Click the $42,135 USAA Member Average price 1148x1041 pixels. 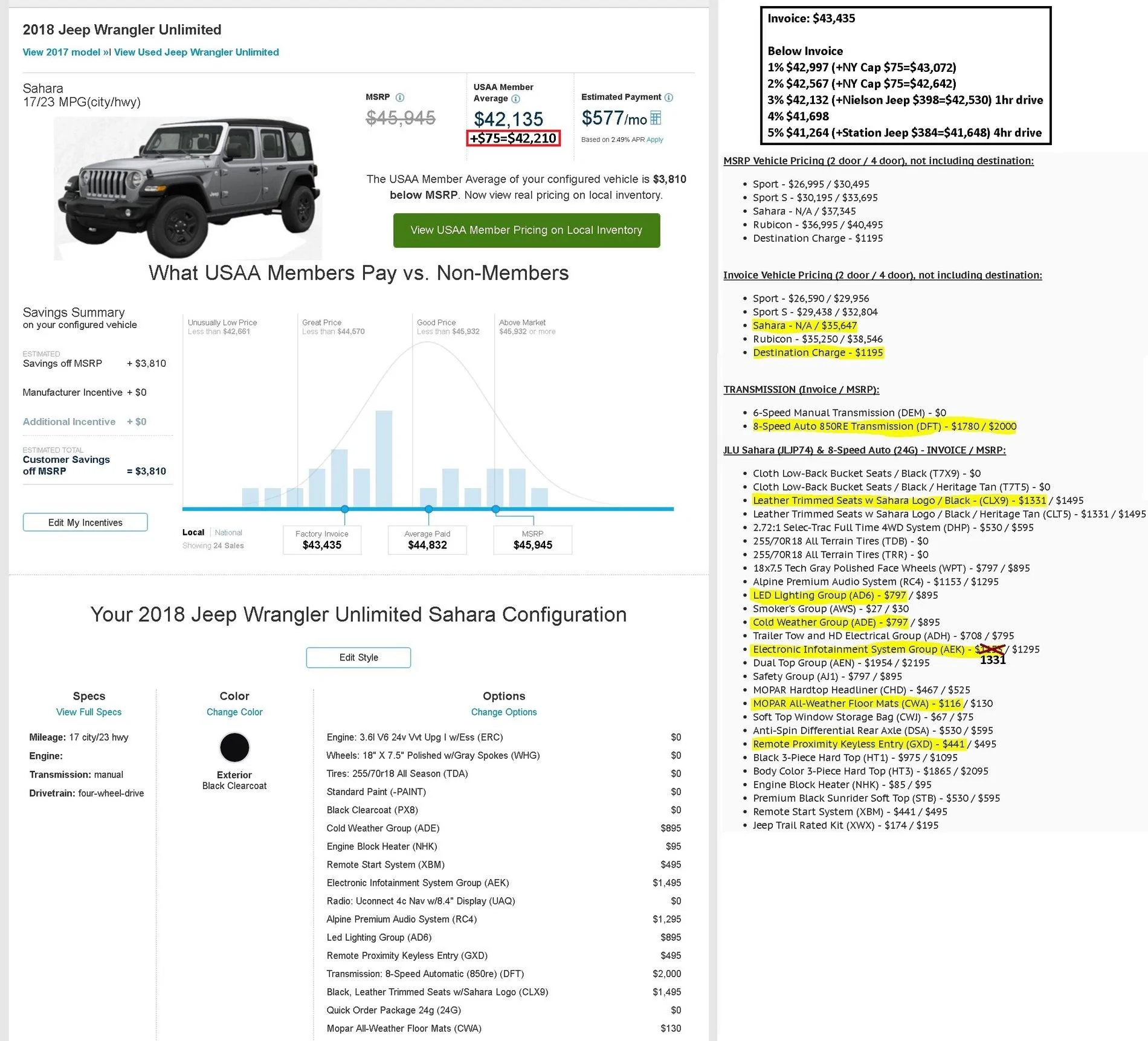point(508,119)
